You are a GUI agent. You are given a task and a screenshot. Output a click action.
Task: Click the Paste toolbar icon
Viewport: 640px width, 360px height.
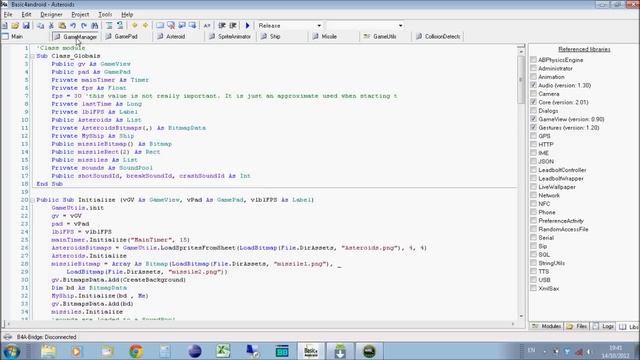point(62,25)
